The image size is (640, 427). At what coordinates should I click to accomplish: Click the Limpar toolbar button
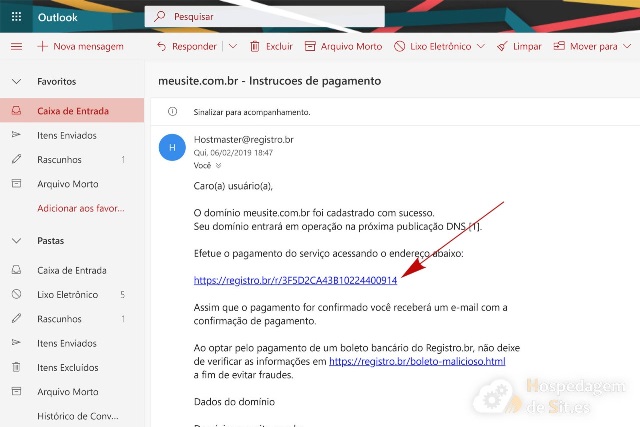coord(519,46)
